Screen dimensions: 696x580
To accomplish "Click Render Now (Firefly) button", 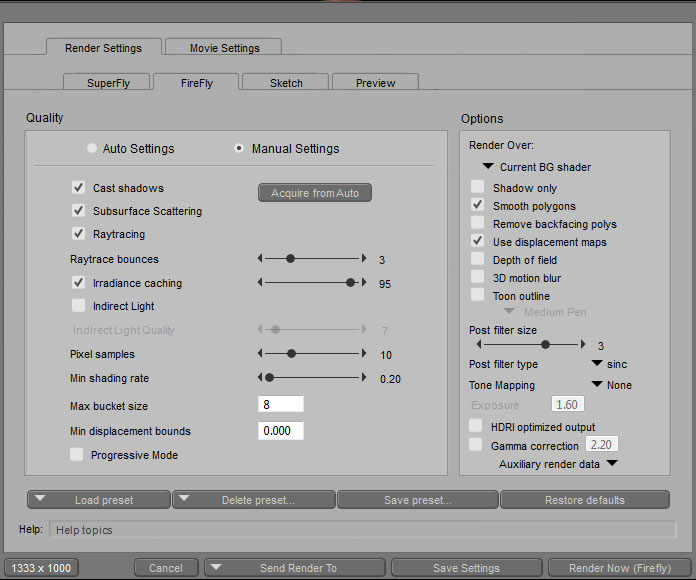I will [618, 568].
